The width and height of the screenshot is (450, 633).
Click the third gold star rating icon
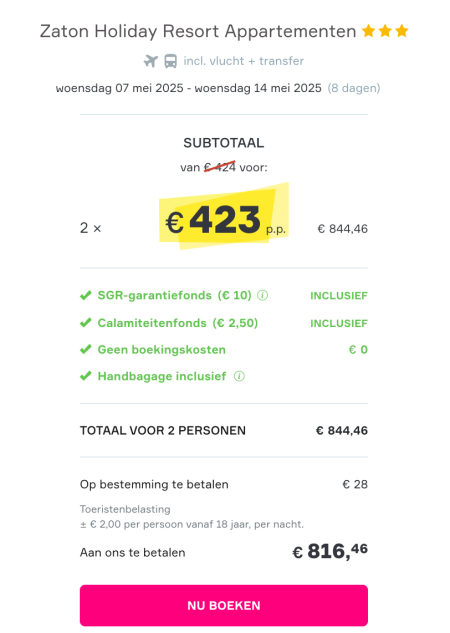[x=402, y=31]
